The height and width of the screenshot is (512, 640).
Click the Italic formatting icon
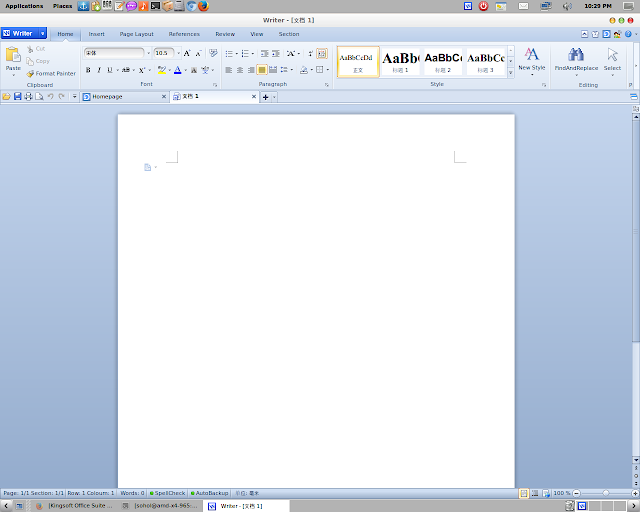pyautogui.click(x=99, y=70)
